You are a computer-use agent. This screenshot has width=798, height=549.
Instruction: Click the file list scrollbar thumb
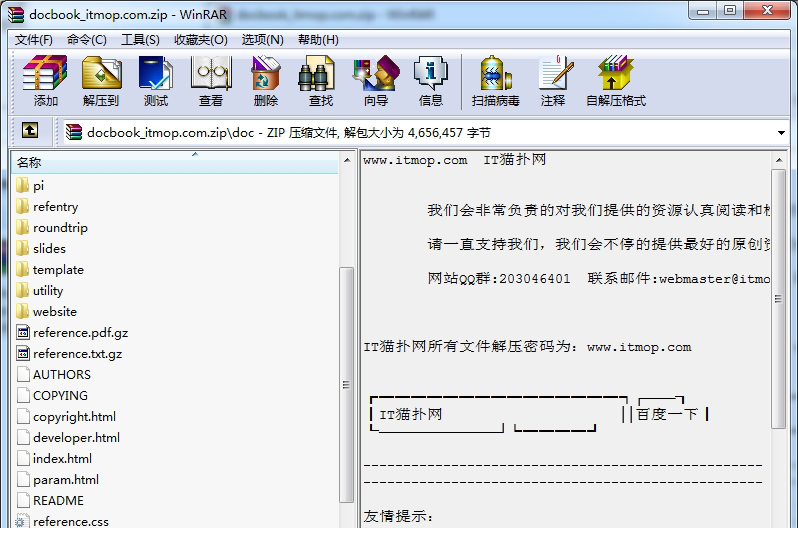(x=347, y=385)
